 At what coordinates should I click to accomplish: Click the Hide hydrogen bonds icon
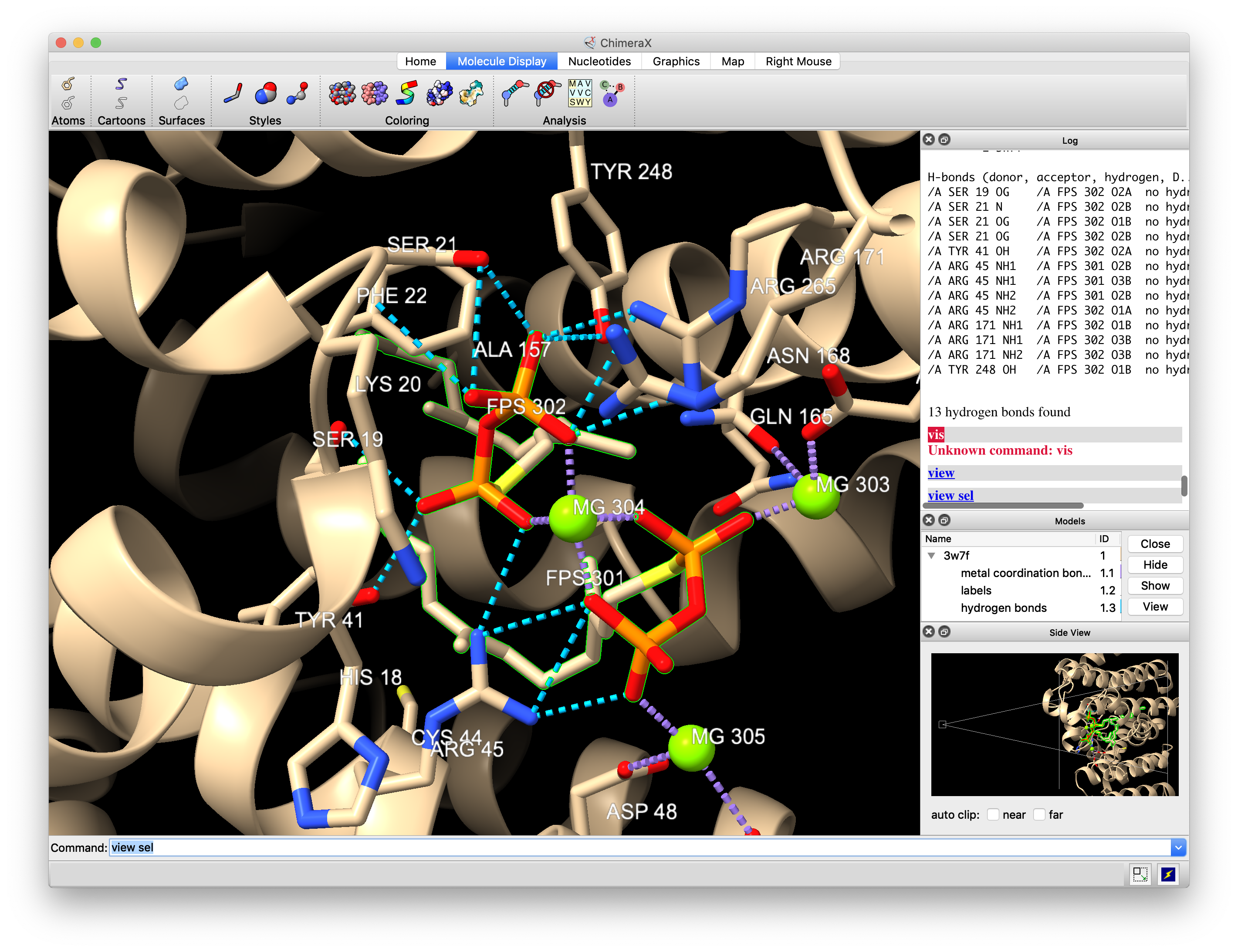point(548,94)
